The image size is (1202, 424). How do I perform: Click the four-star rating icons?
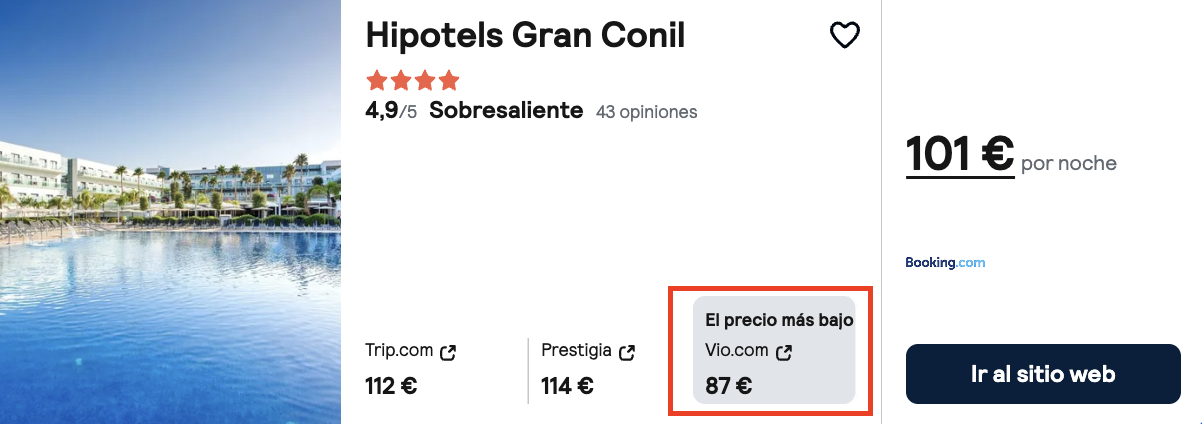[413, 80]
